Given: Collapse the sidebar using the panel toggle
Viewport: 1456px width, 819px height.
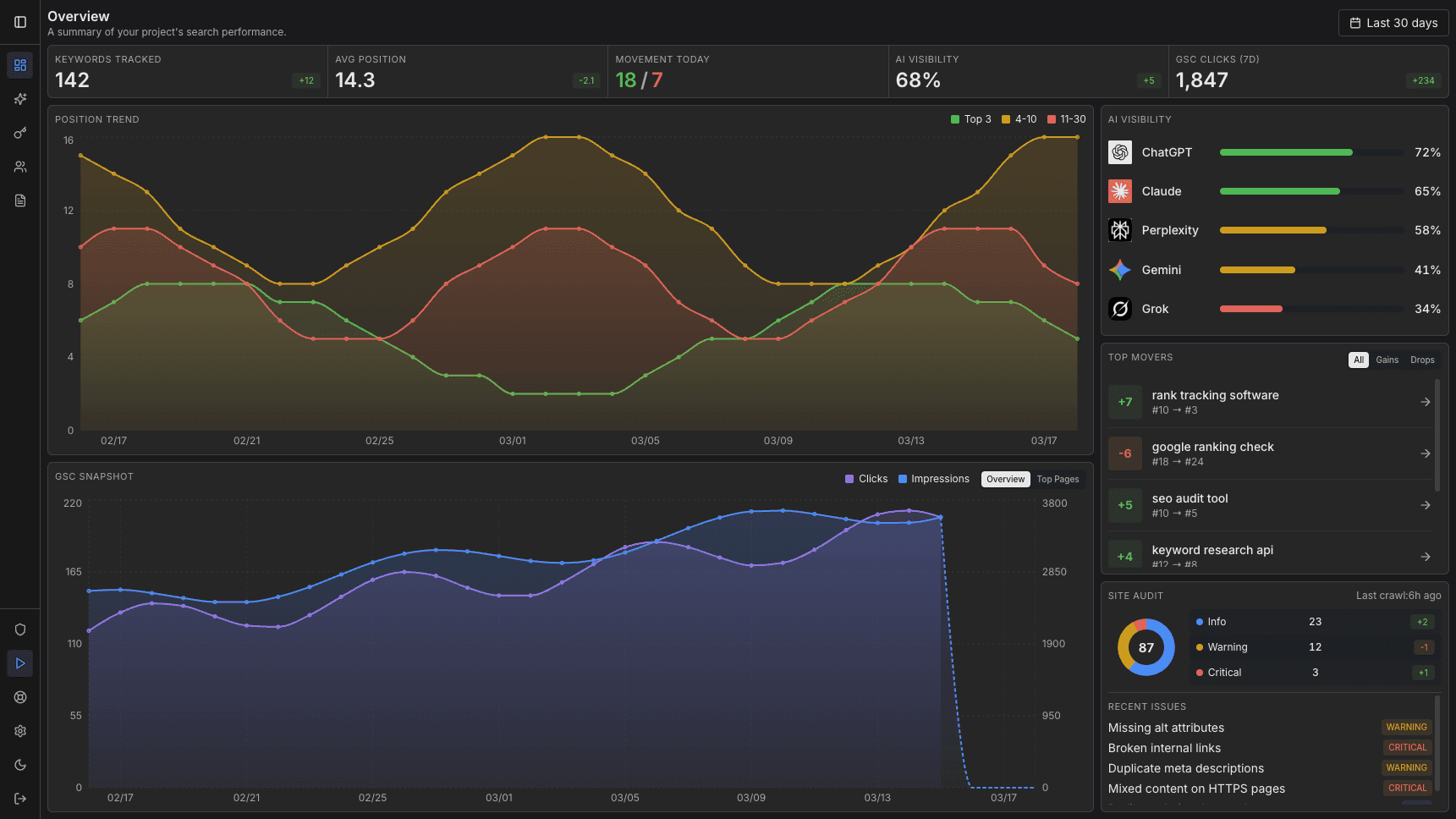Looking at the screenshot, I should [x=20, y=23].
